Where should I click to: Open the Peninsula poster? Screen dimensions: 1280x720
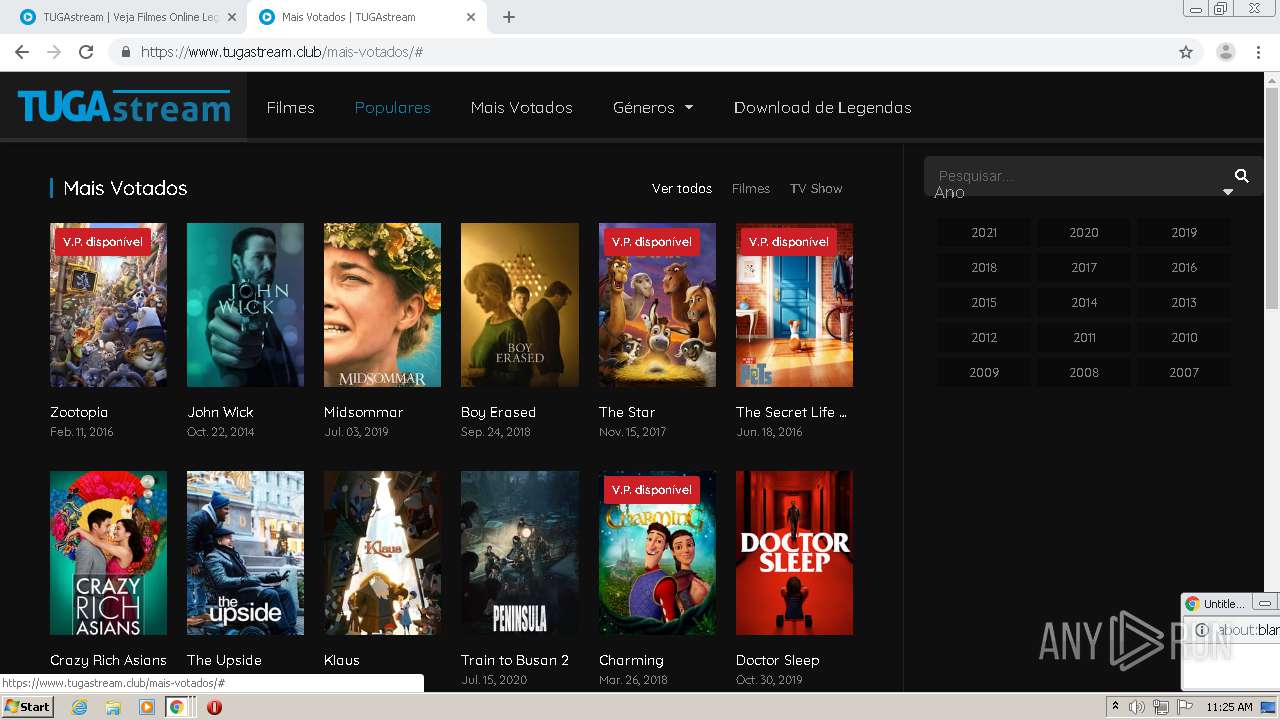519,553
